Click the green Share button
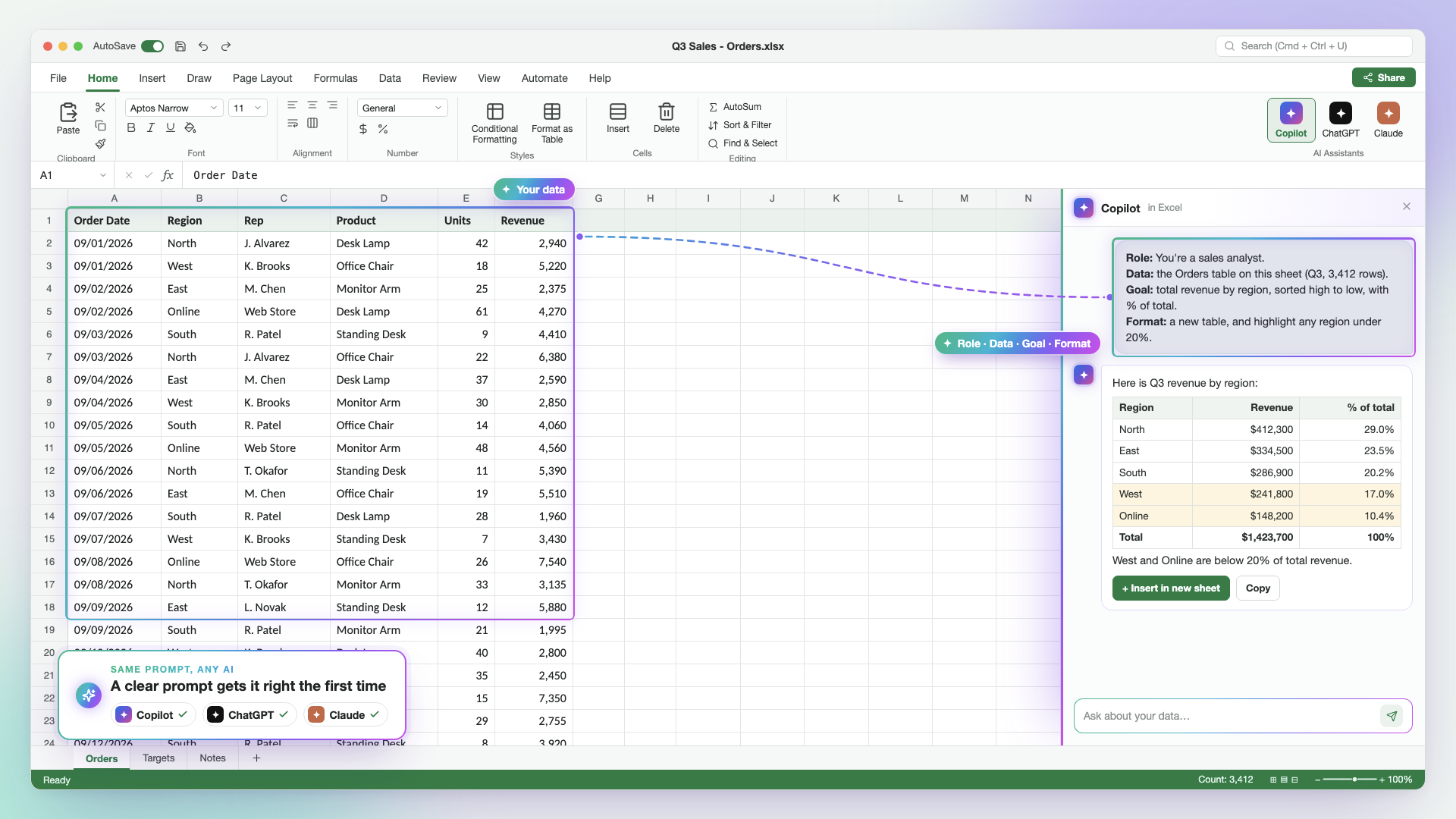The width and height of the screenshot is (1456, 819). point(1383,77)
